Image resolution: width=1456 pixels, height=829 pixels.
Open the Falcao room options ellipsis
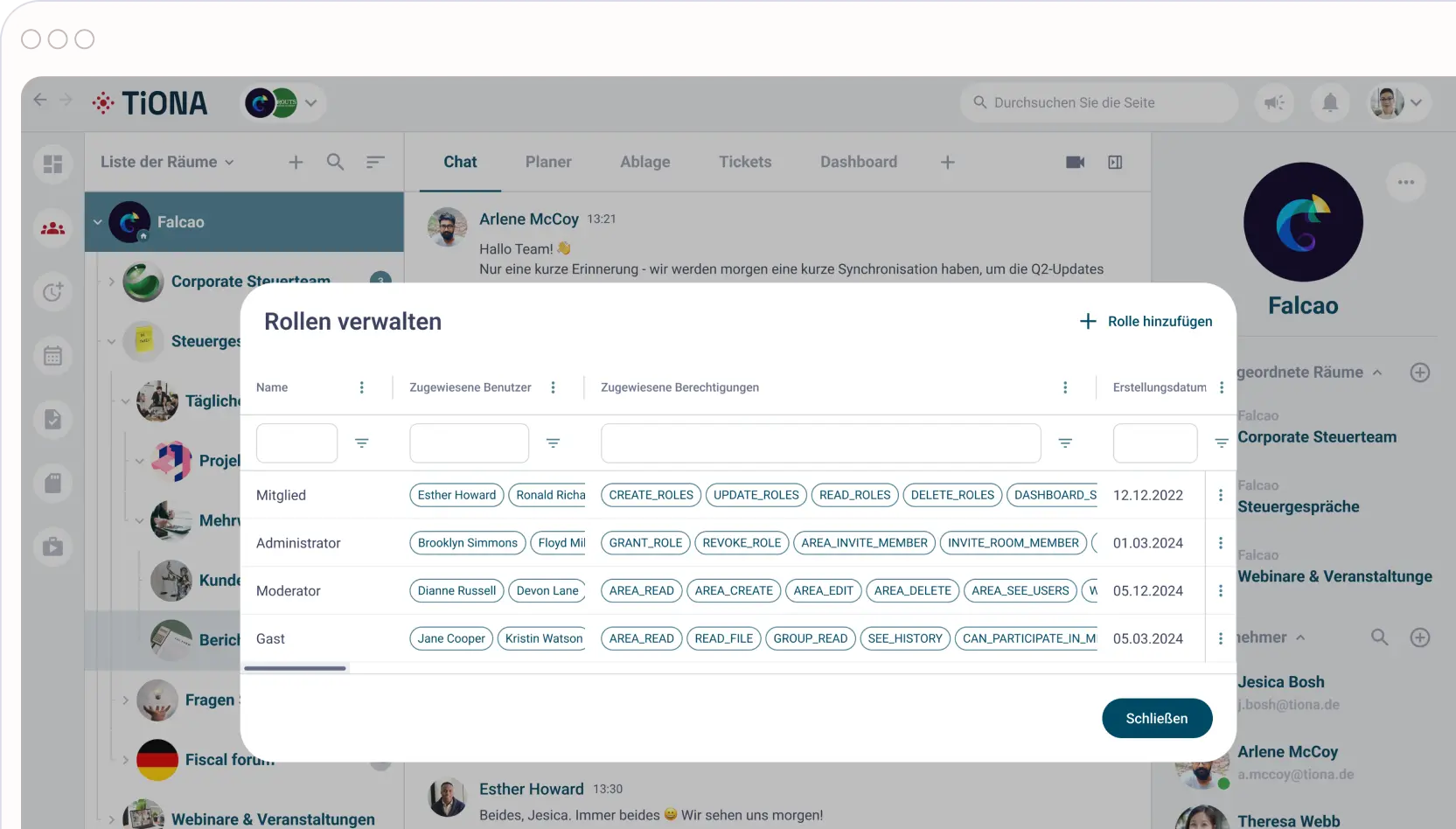[x=1406, y=182]
